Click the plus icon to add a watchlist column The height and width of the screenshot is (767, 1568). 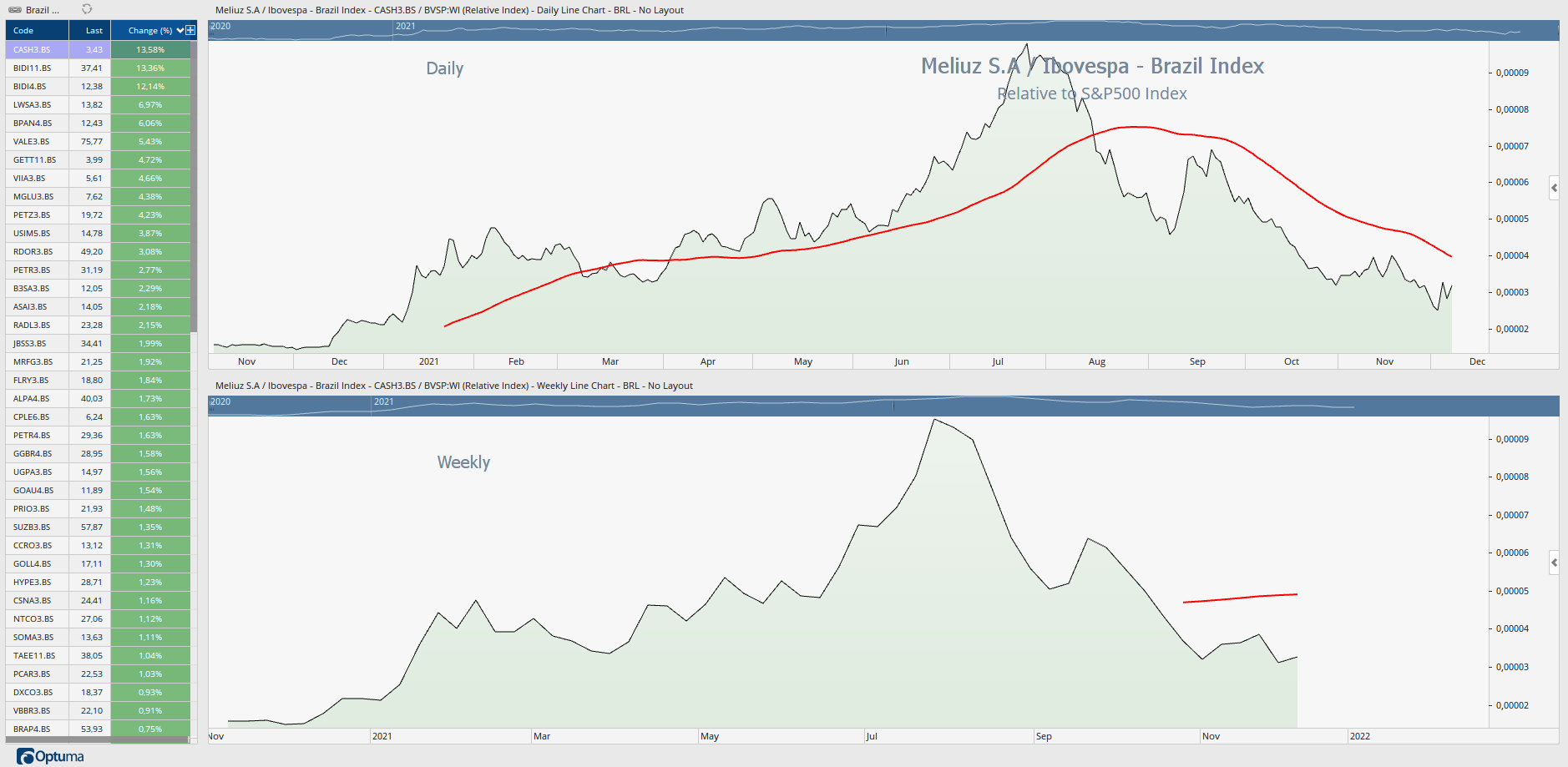190,30
